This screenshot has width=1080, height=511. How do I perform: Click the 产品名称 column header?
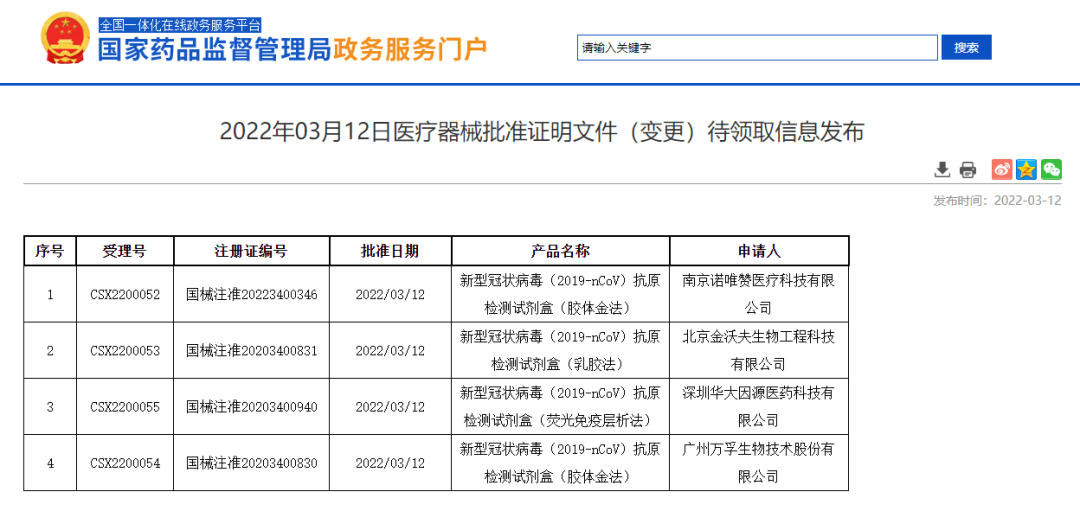(x=560, y=251)
